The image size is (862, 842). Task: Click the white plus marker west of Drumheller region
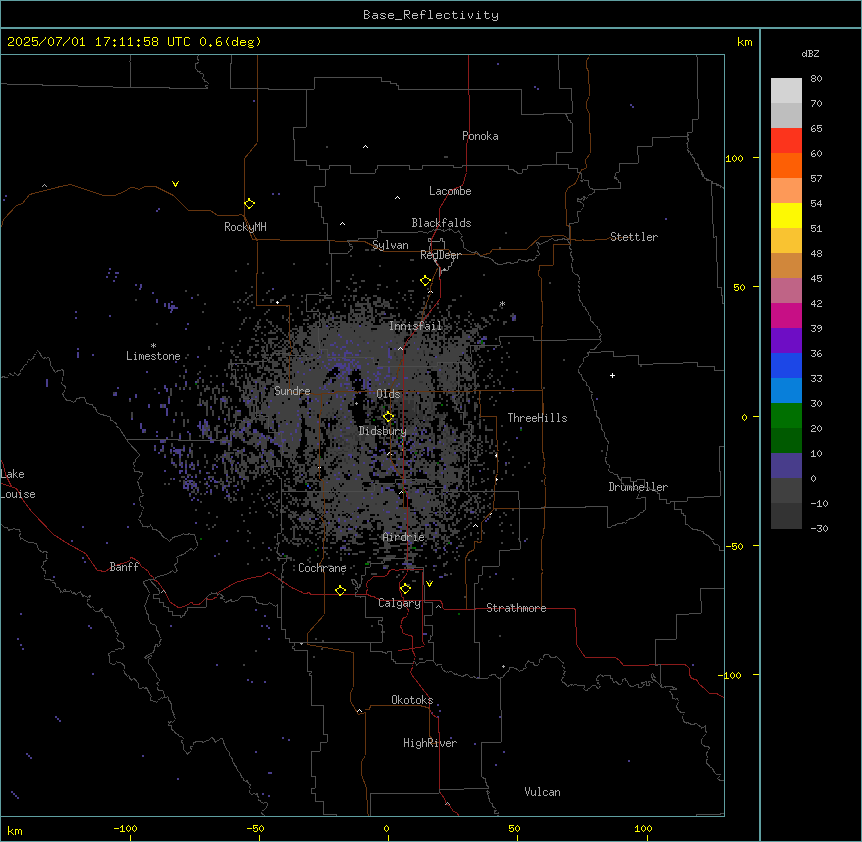(x=612, y=375)
